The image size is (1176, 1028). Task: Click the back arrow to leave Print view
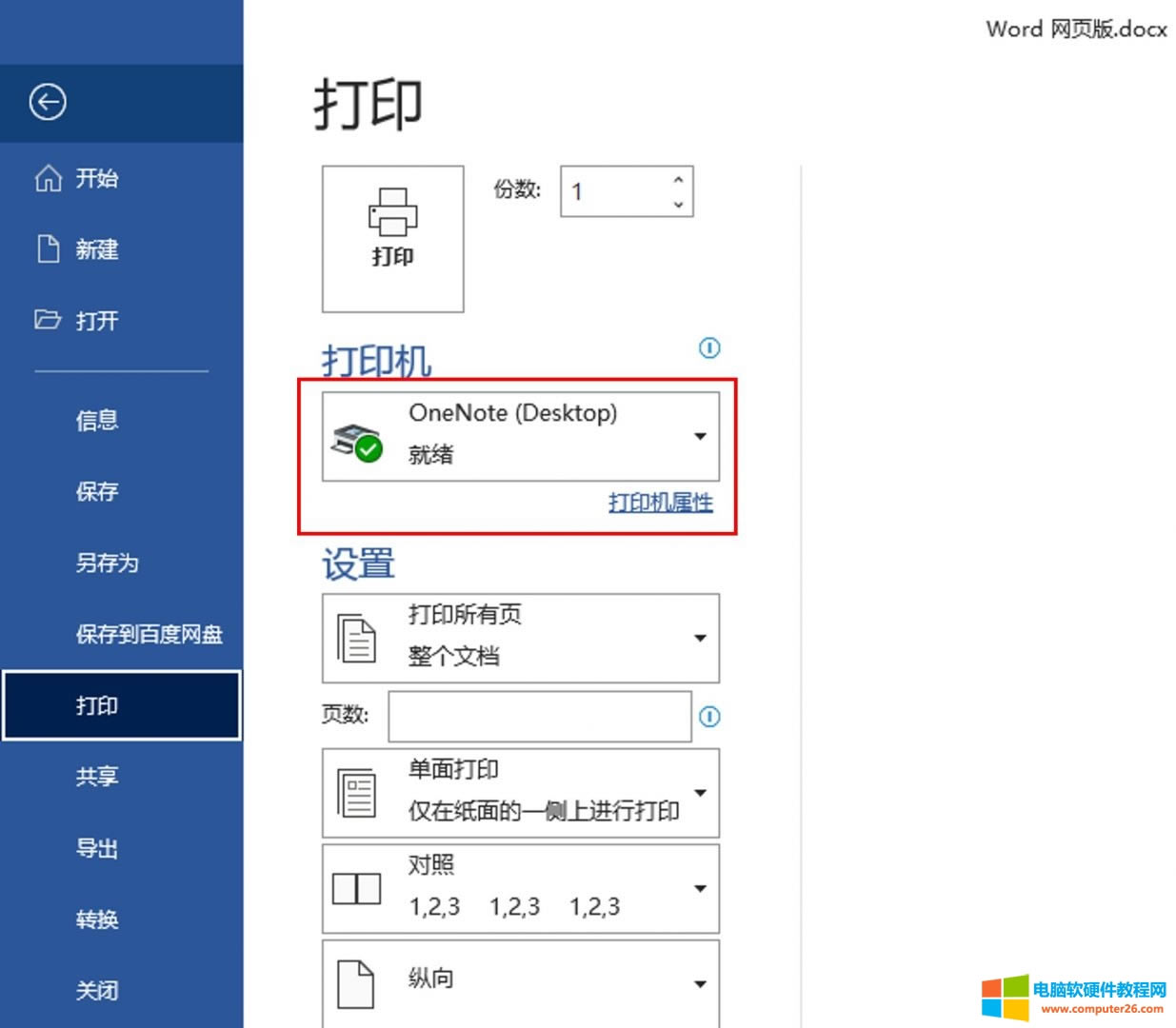tap(46, 103)
